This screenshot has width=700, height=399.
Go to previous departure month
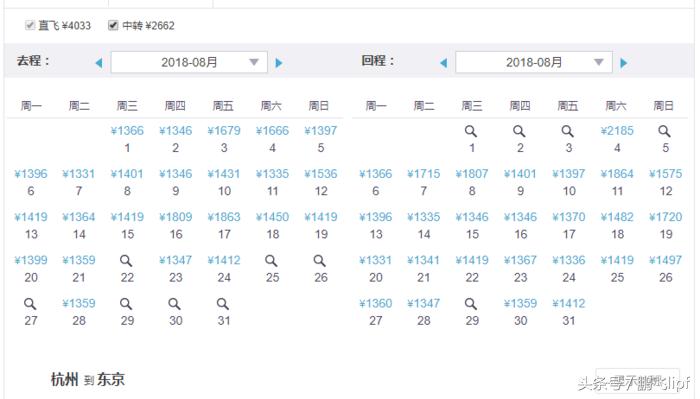point(99,63)
